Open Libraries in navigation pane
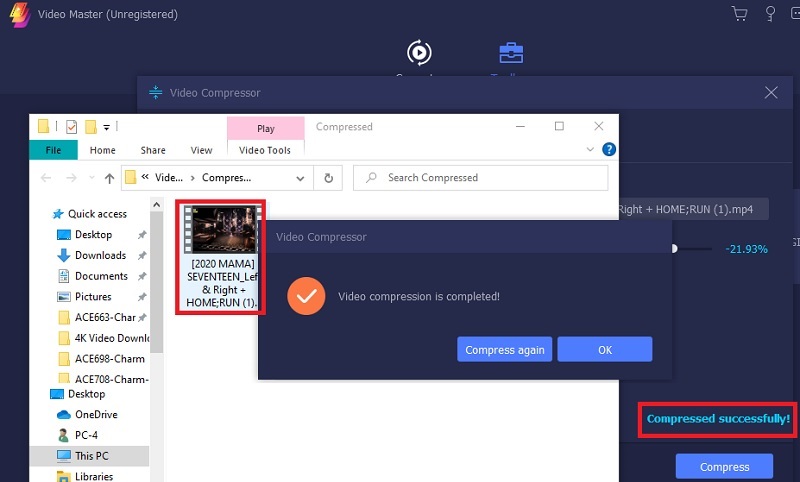The width and height of the screenshot is (800, 482). 94,476
